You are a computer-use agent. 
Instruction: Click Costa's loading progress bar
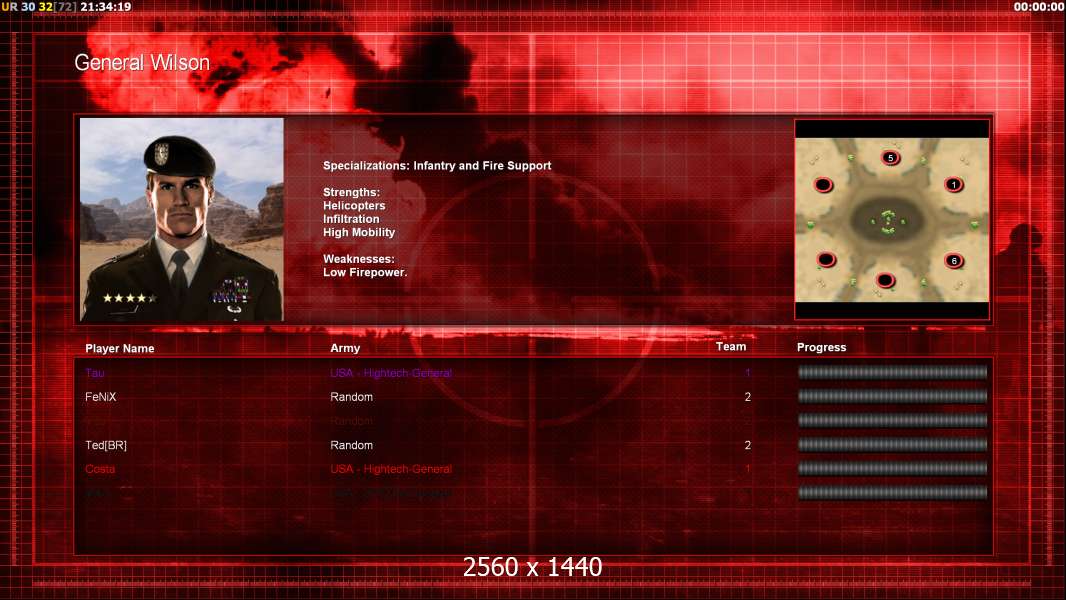point(893,469)
